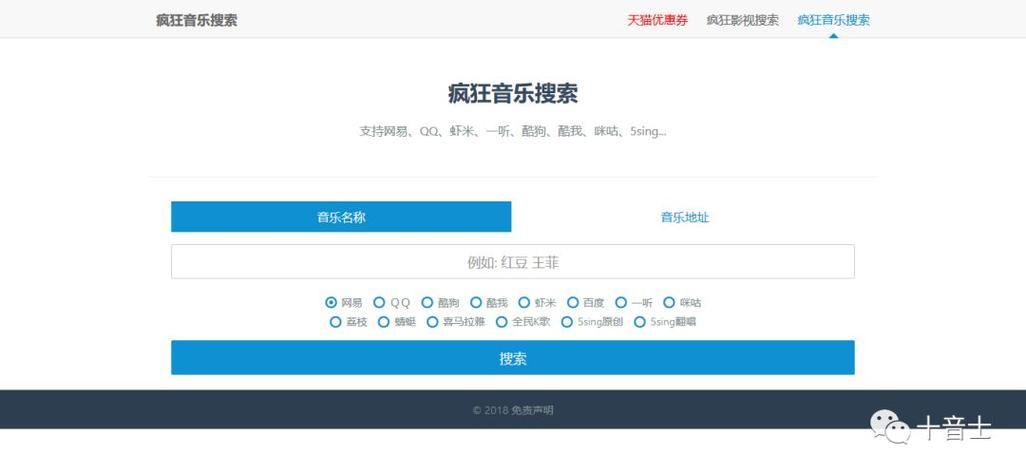1026x474 pixels.
Task: Select 喜马拉雅 as source
Action: [x=433, y=322]
